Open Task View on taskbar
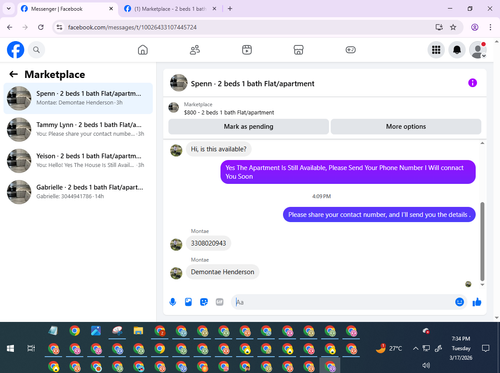Screen dimensions: 500x373 tap(31, 349)
